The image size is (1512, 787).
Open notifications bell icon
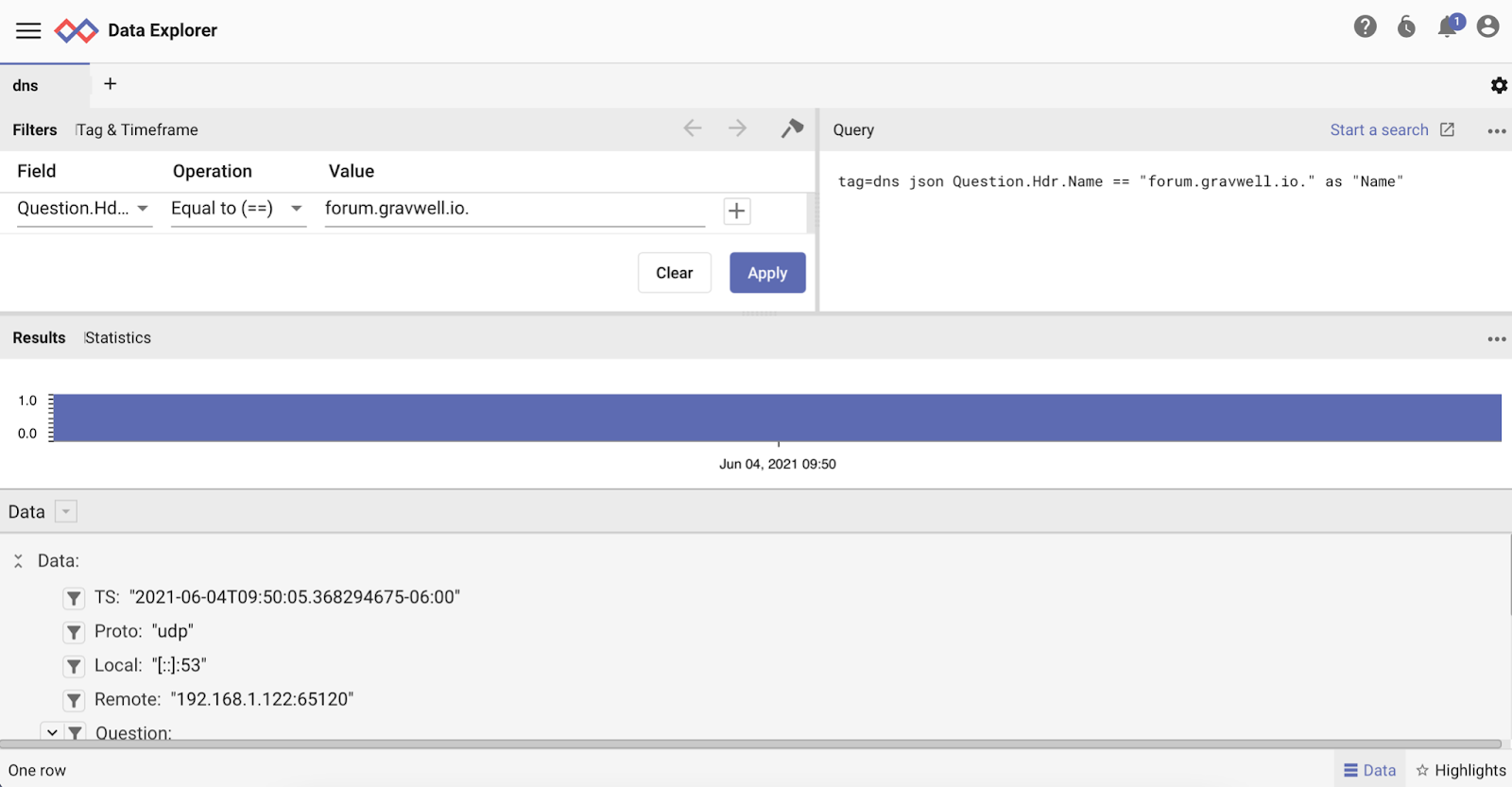tap(1448, 26)
